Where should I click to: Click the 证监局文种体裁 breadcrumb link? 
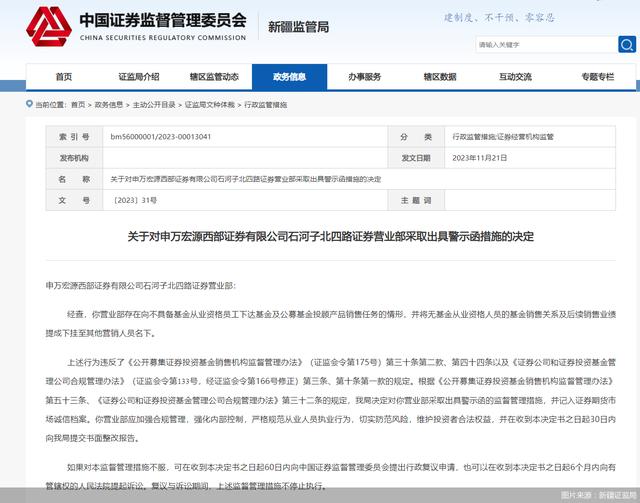coord(210,105)
